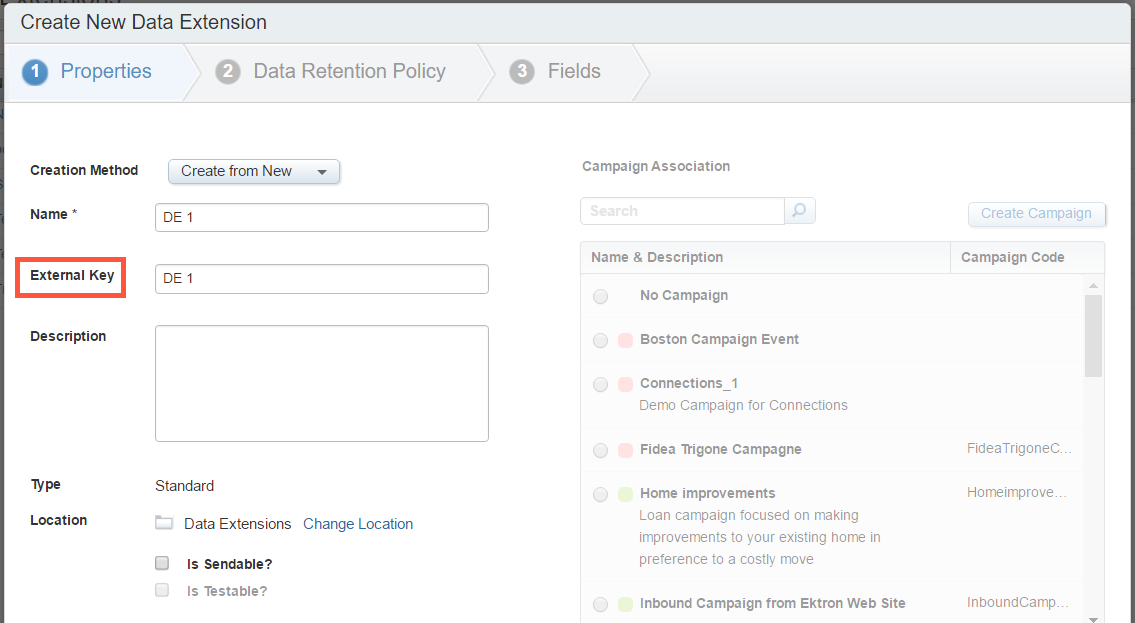This screenshot has height=623, width=1135.
Task: Click the circled step 1 Properties icon
Action: 34,71
